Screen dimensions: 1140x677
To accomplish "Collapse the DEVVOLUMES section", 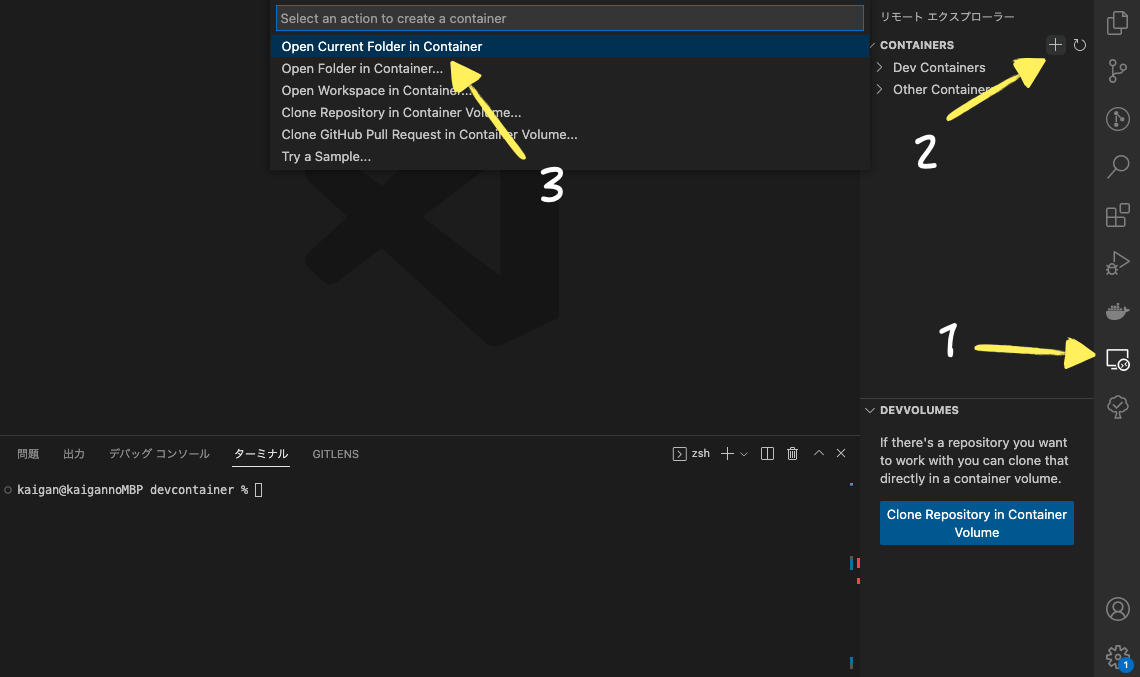I will (870, 410).
